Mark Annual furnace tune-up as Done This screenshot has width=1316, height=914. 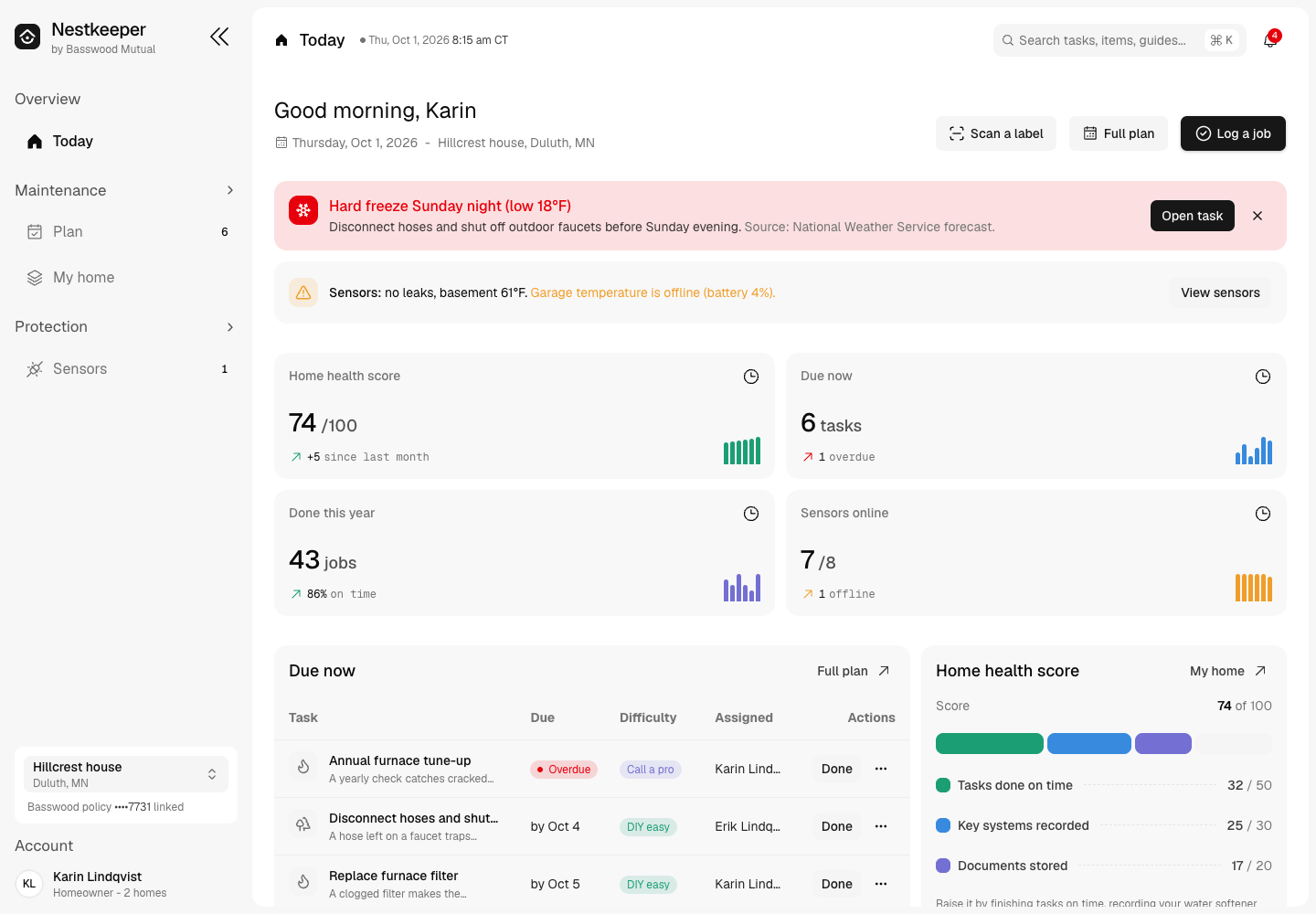point(837,769)
